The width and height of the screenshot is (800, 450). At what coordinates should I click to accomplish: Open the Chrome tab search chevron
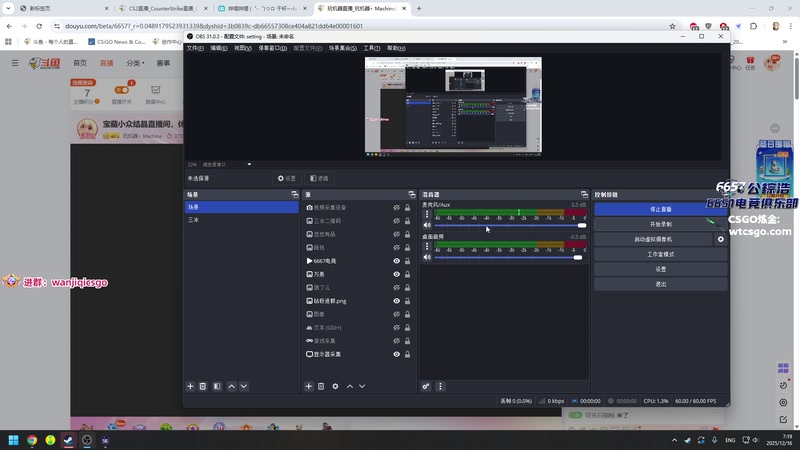[x=8, y=8]
